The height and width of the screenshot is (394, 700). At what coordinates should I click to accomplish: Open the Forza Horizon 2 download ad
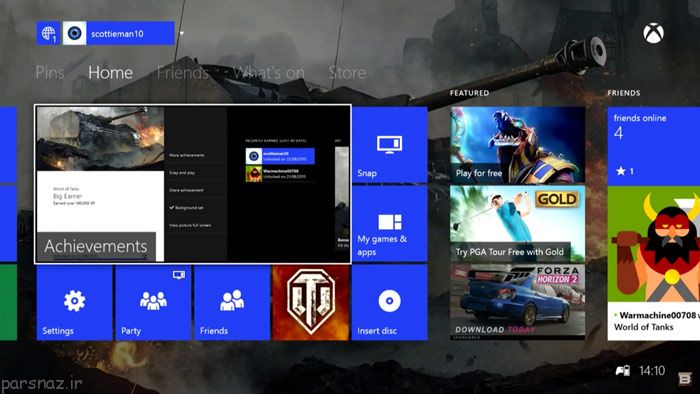(x=517, y=302)
